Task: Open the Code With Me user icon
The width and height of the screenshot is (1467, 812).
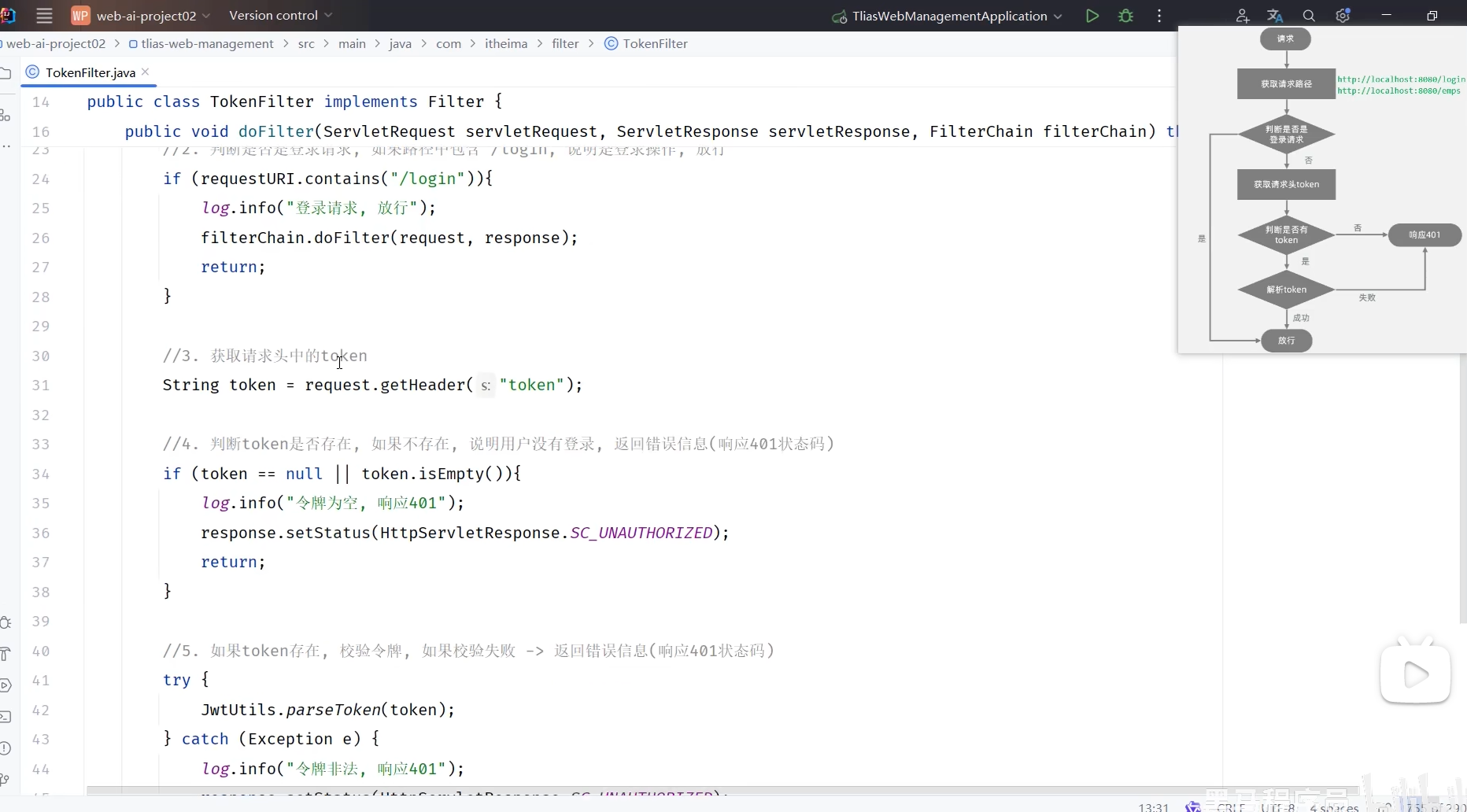Action: click(1243, 16)
